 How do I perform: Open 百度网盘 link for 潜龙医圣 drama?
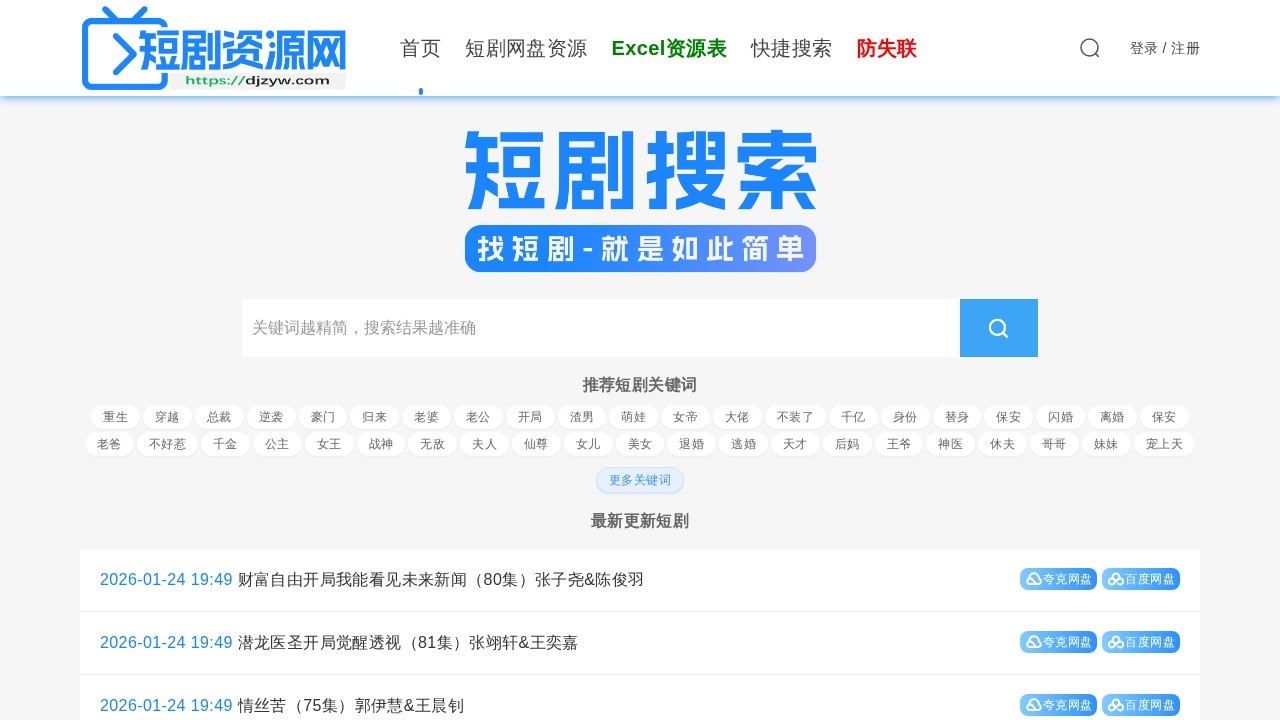1141,642
